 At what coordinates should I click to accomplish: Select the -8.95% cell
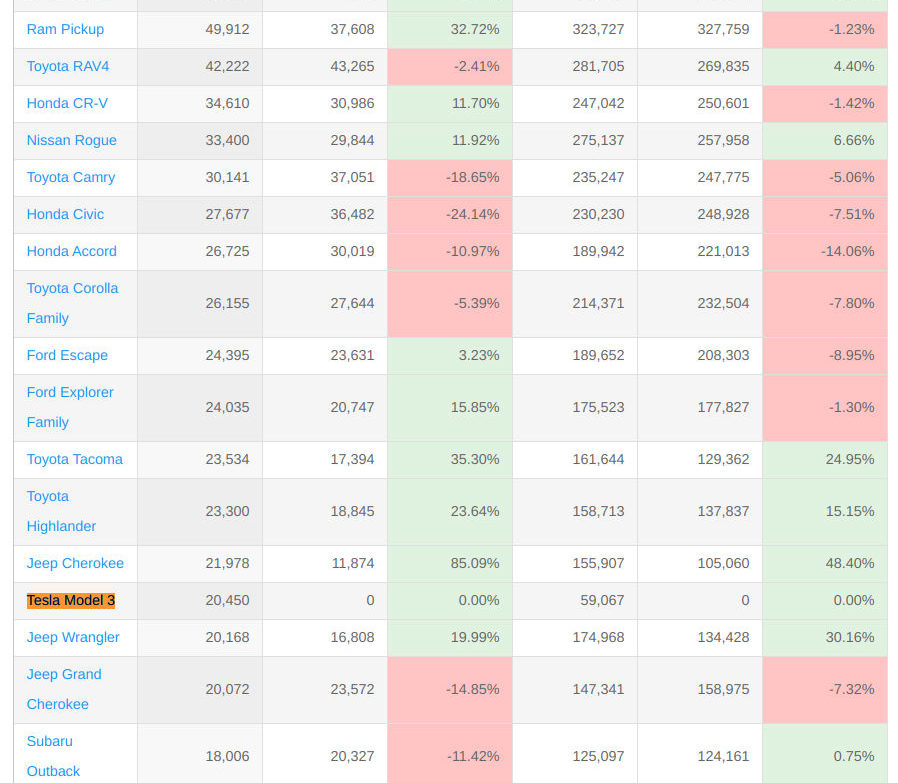click(825, 356)
